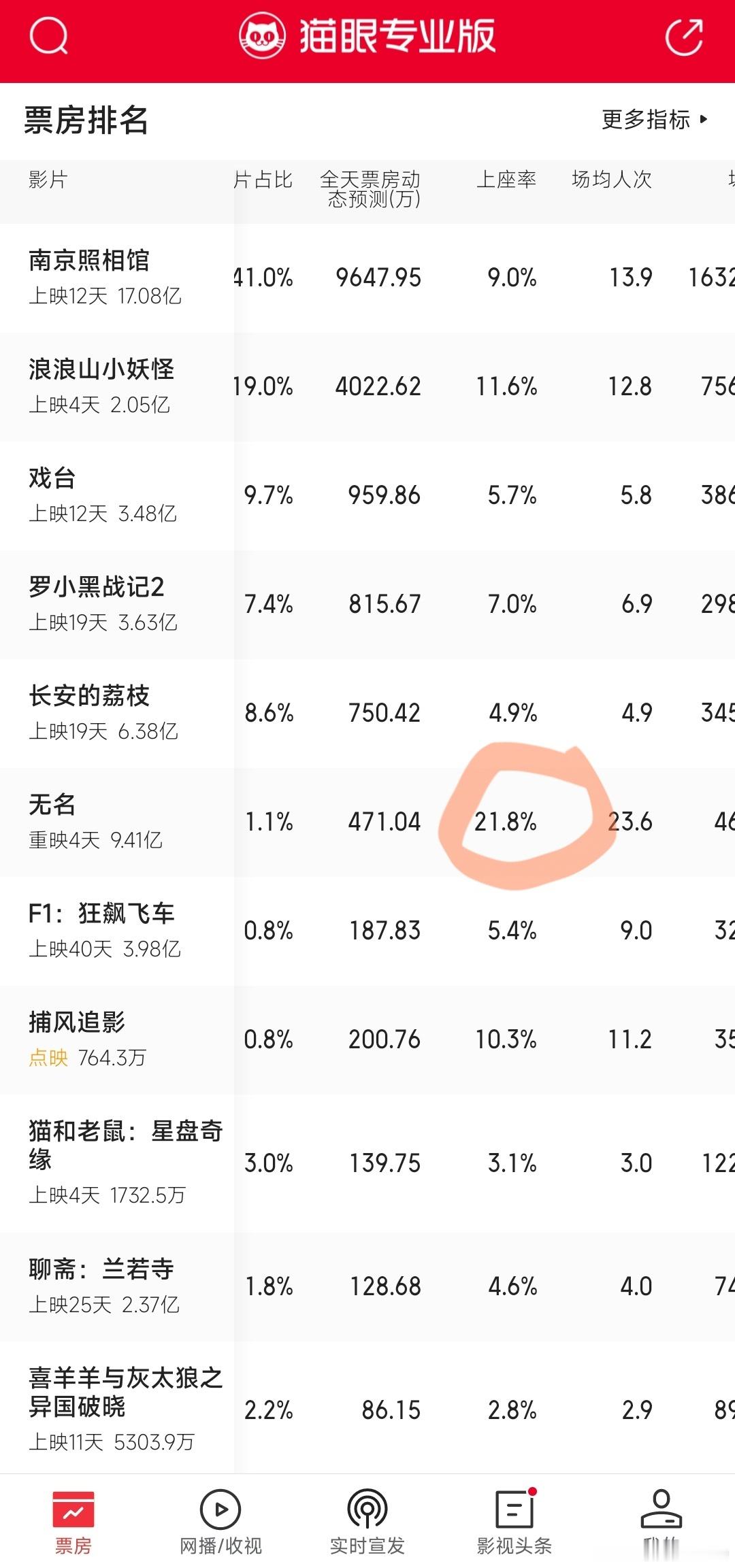The height and width of the screenshot is (1568, 735).
Task: Tap circled 21.8% attendance value
Action: tap(506, 822)
